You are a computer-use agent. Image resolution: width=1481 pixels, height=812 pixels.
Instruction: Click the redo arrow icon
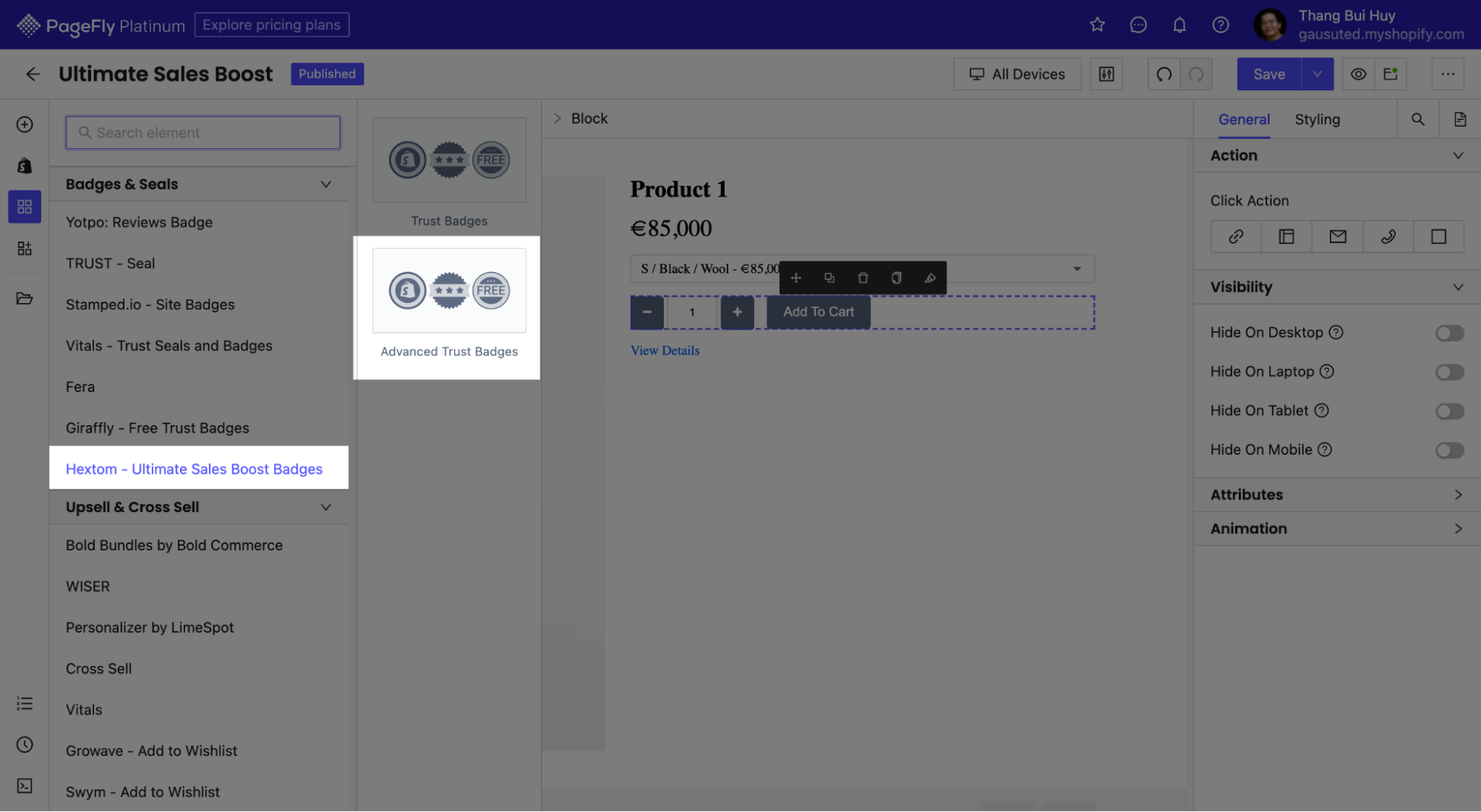1196,74
